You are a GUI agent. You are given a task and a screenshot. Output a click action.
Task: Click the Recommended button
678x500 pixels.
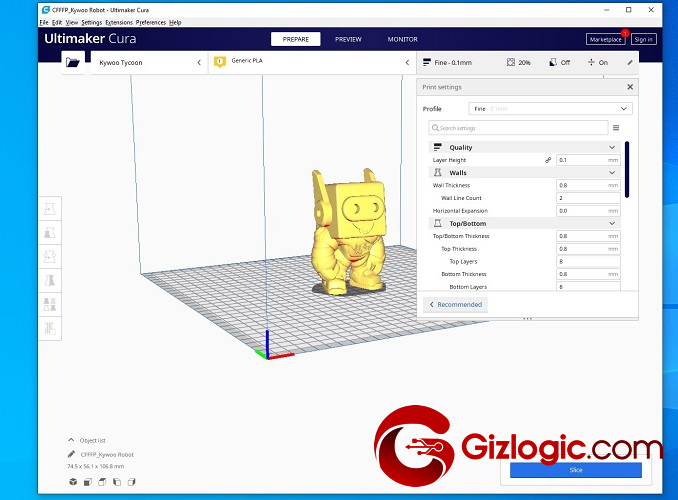tap(455, 304)
